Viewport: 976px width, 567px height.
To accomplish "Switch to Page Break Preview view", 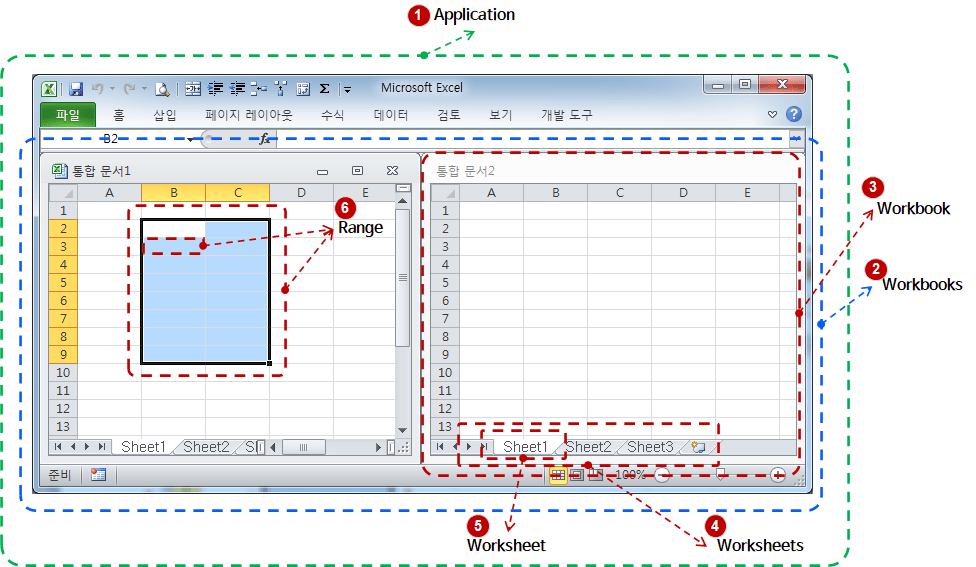I will (595, 475).
